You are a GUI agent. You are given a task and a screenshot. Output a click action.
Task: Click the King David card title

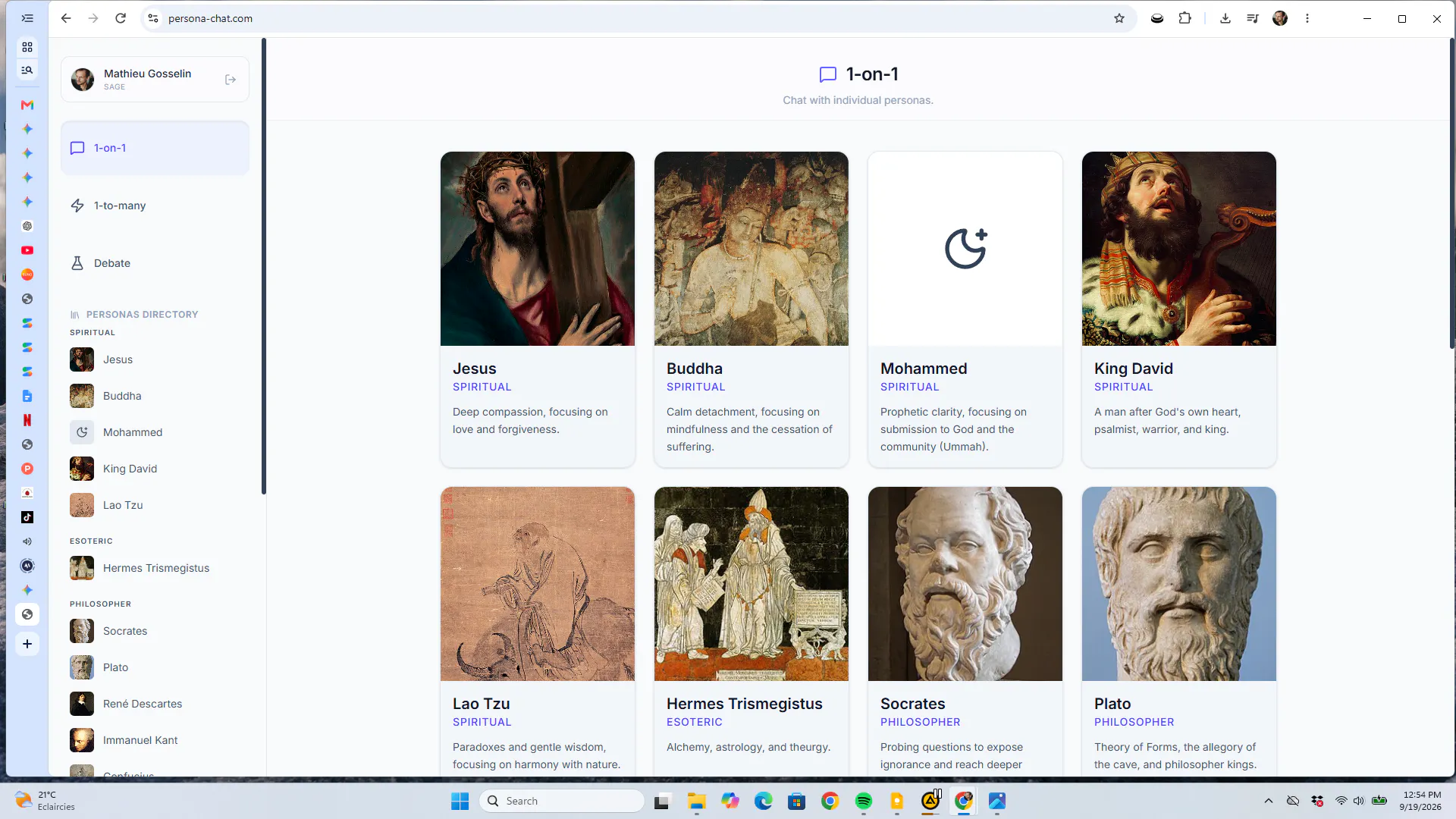point(1134,369)
